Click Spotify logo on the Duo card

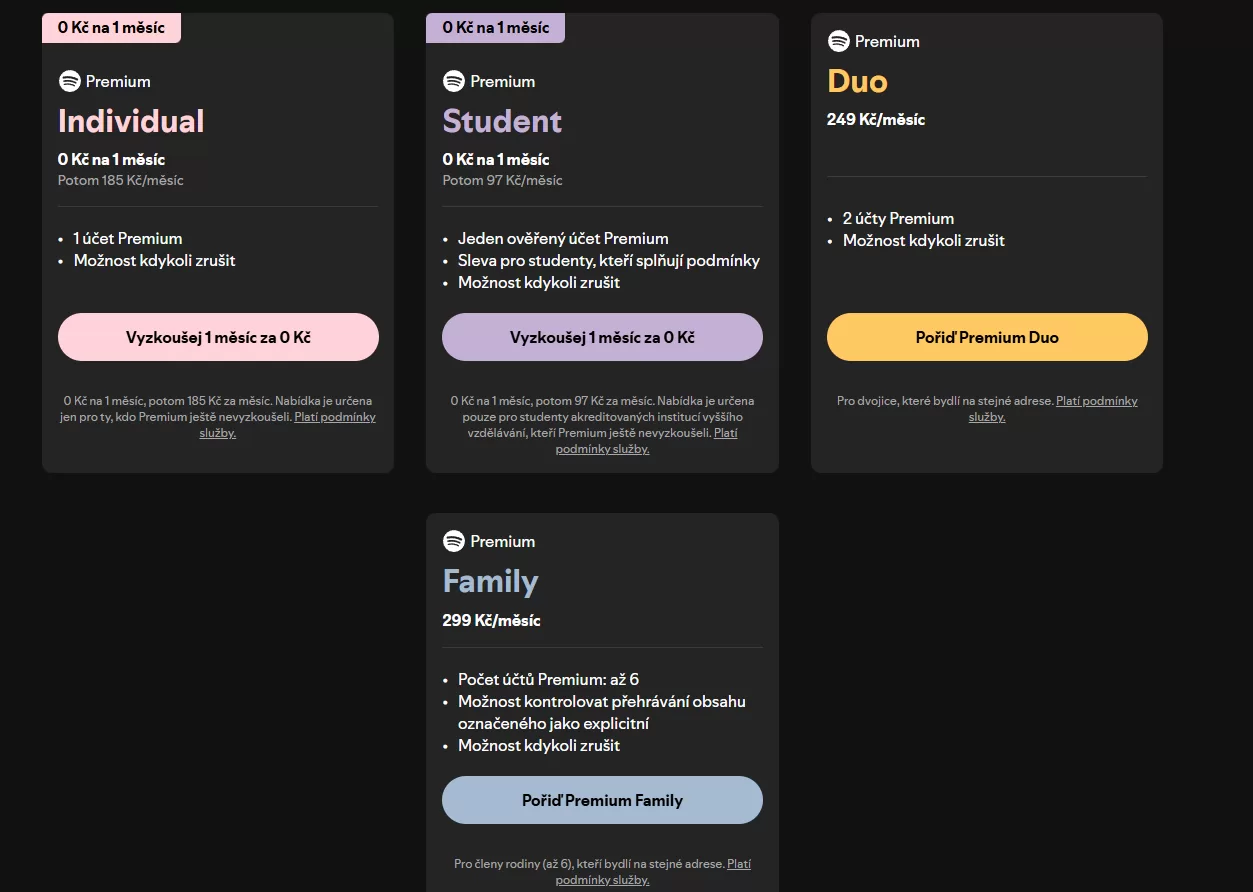838,41
